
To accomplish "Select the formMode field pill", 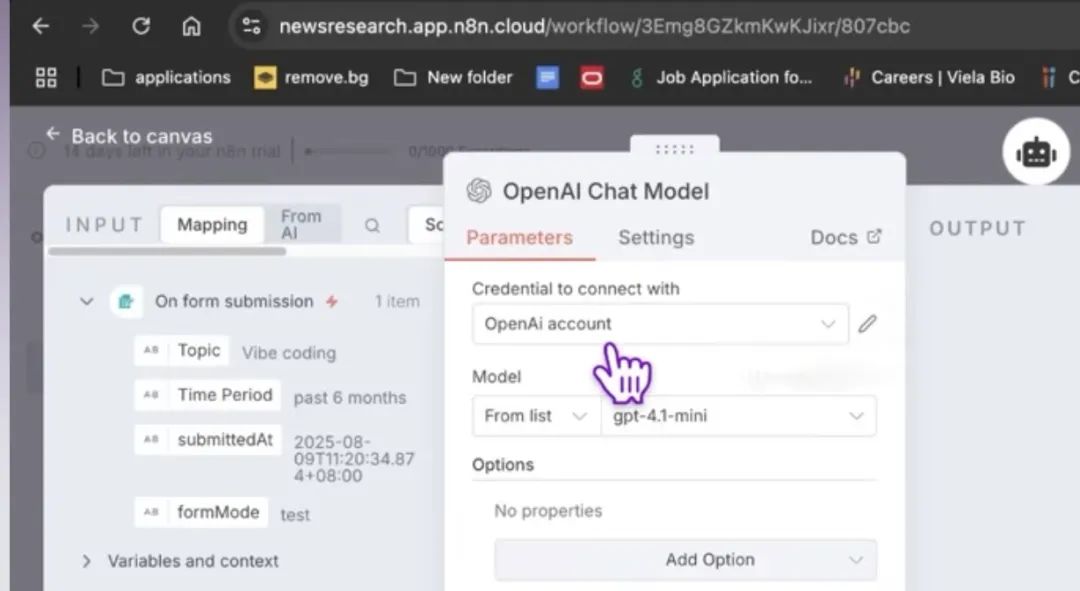I will click(x=201, y=512).
